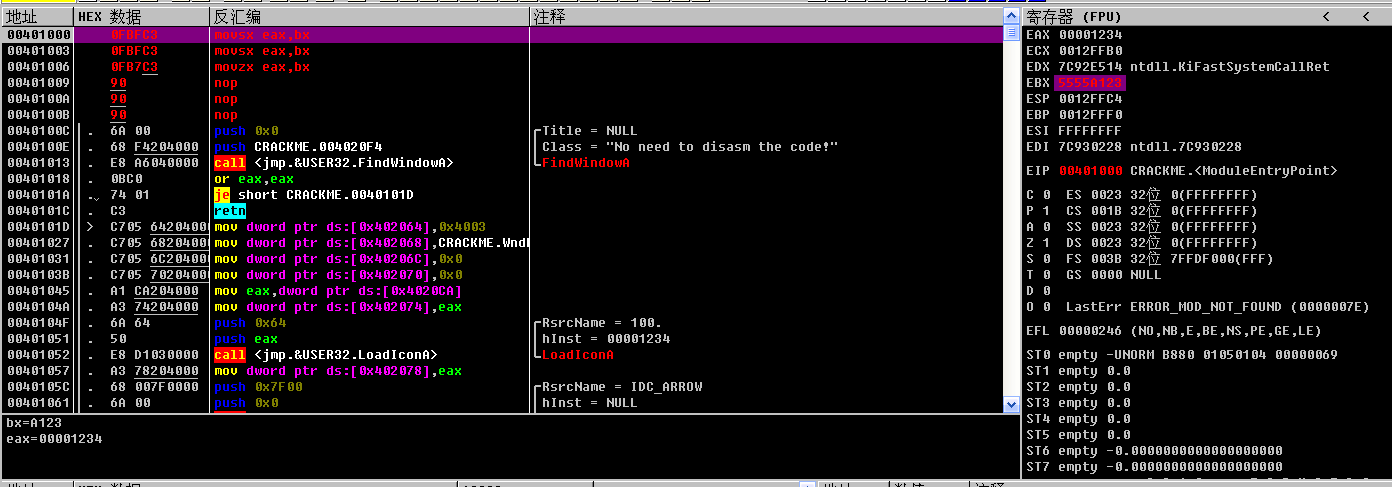
Task: Select the EDX register line with ntdll.KiFastSystemCallRet
Action: (x=1178, y=67)
